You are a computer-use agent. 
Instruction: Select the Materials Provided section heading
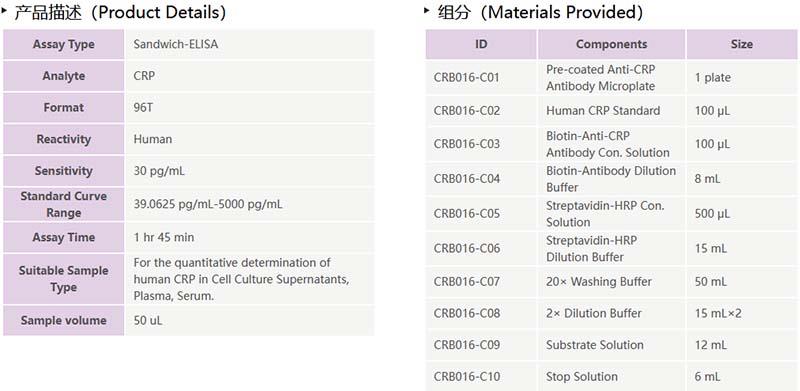pos(540,12)
